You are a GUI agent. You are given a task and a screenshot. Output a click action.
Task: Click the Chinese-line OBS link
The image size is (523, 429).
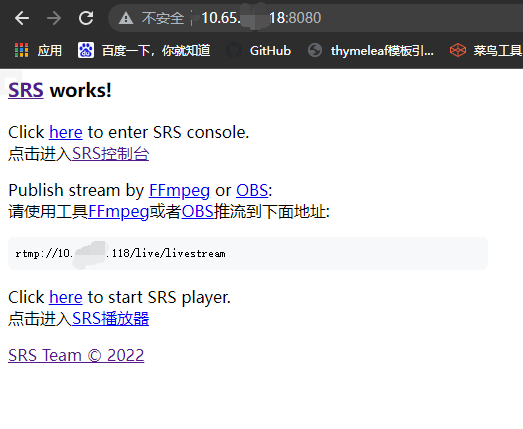[197, 211]
